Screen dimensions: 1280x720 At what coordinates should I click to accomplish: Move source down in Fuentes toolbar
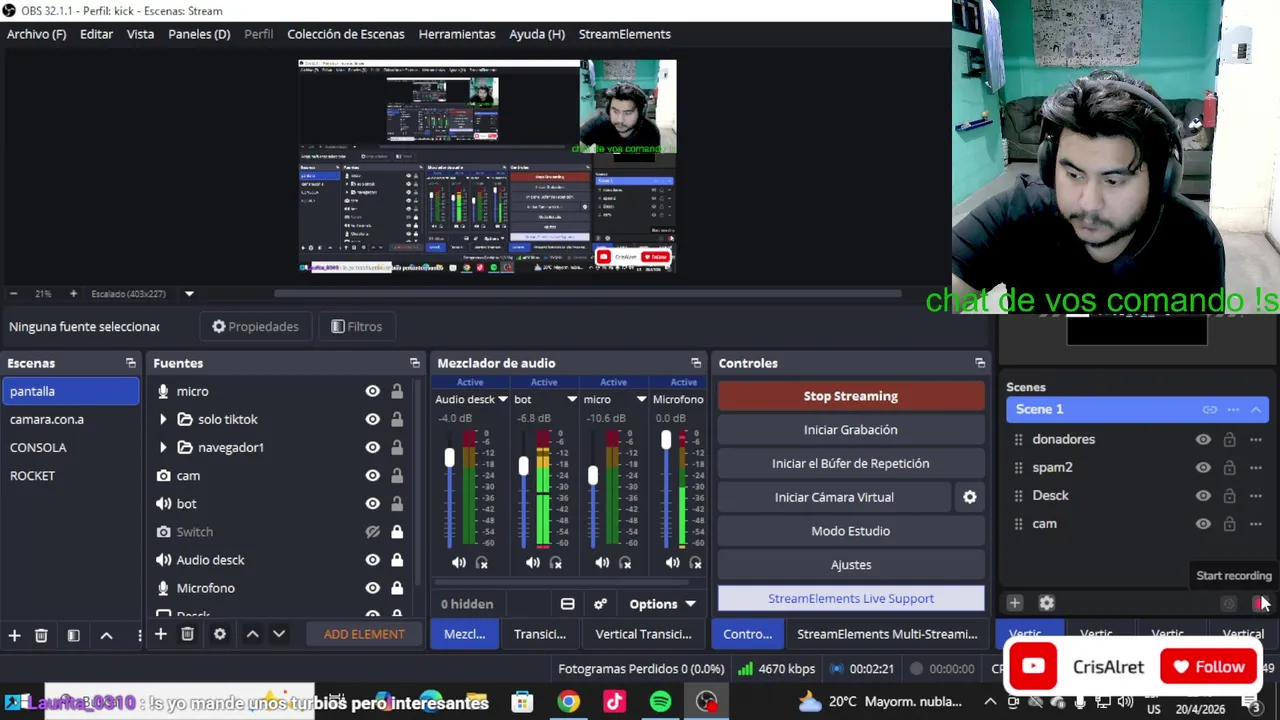279,634
